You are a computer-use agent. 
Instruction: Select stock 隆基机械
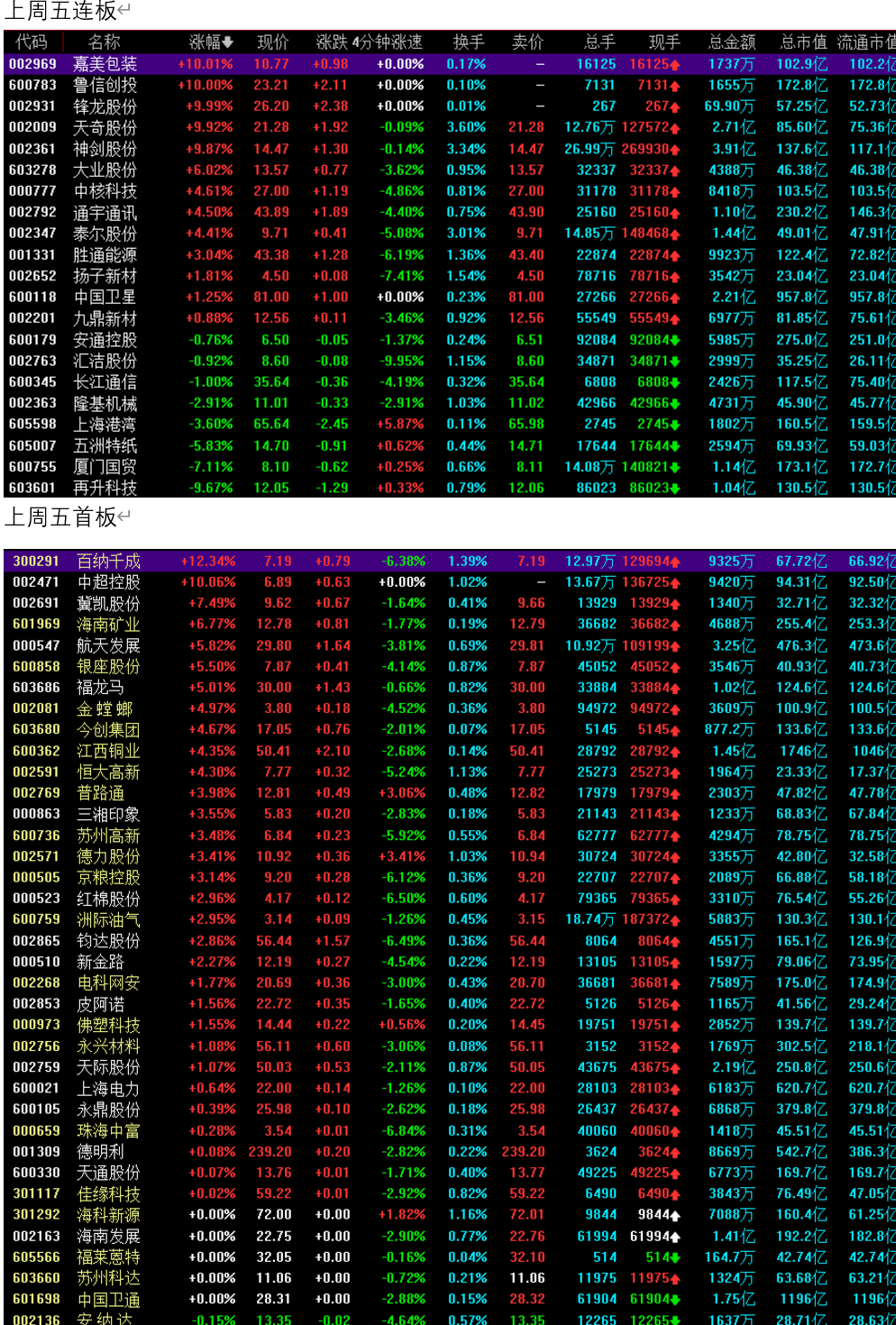point(105,403)
